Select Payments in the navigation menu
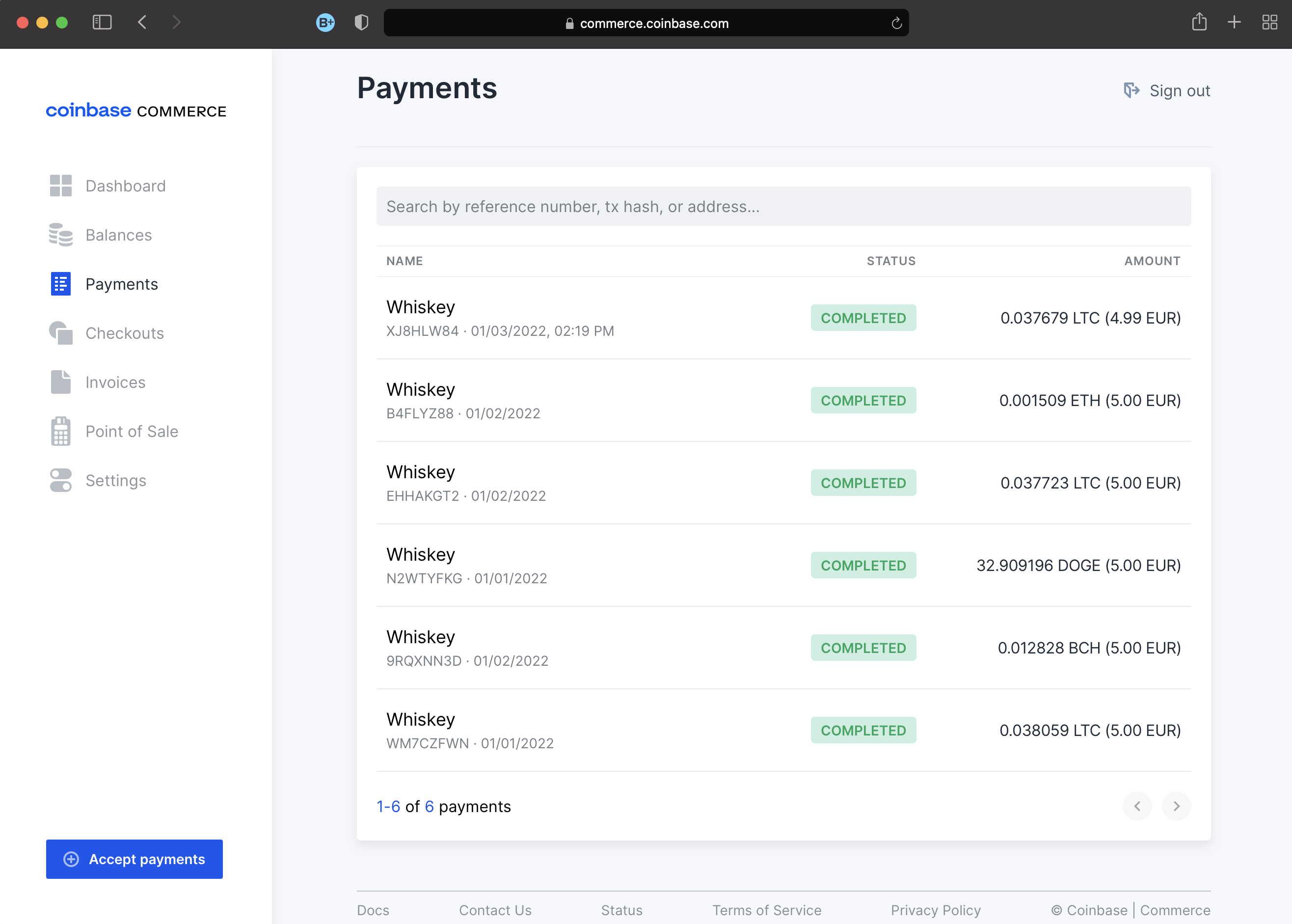This screenshot has height=924, width=1292. click(x=122, y=284)
